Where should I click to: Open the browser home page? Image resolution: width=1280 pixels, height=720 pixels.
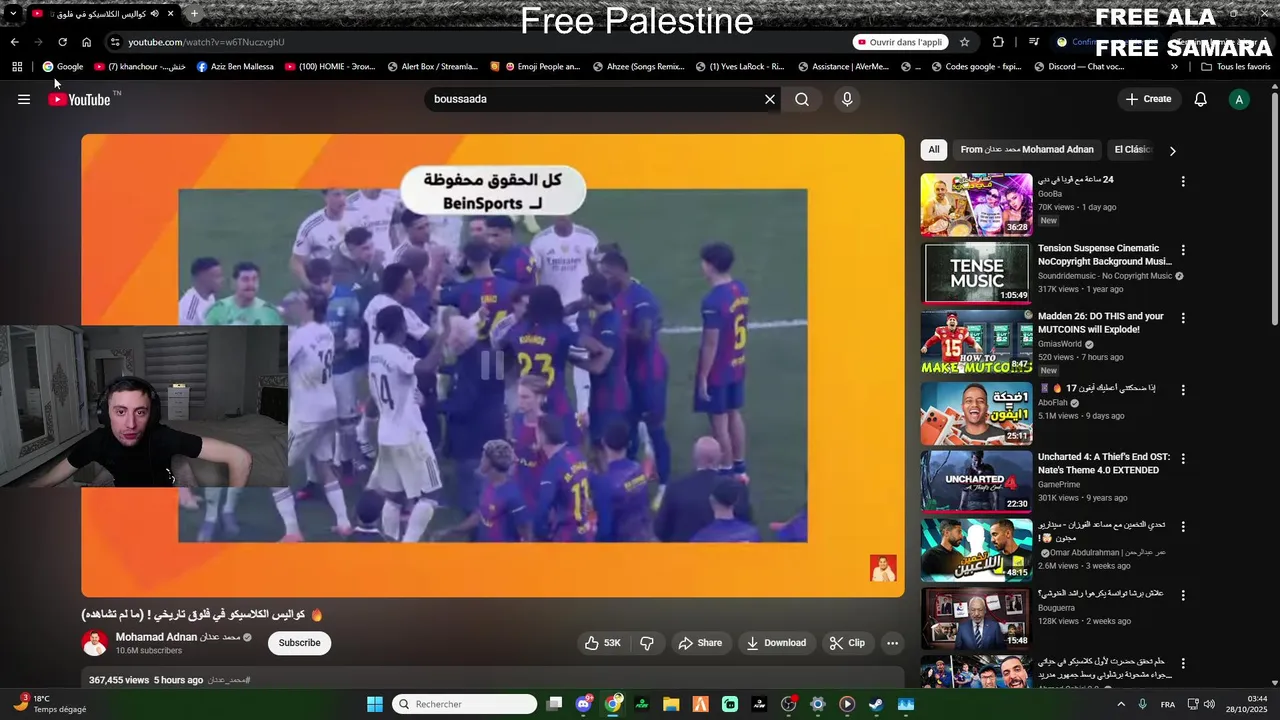86,42
